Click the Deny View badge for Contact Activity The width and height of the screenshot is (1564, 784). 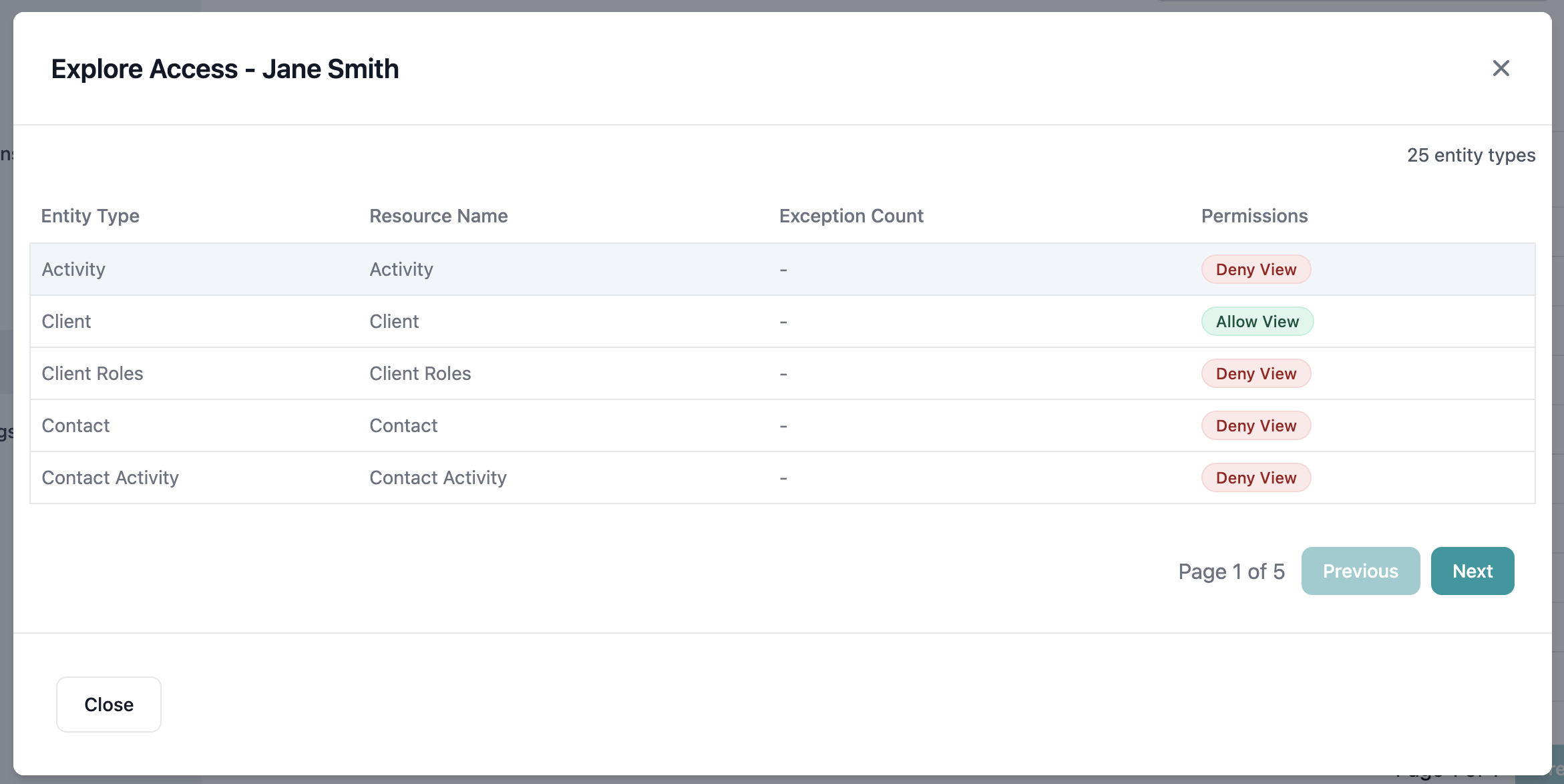(1255, 477)
